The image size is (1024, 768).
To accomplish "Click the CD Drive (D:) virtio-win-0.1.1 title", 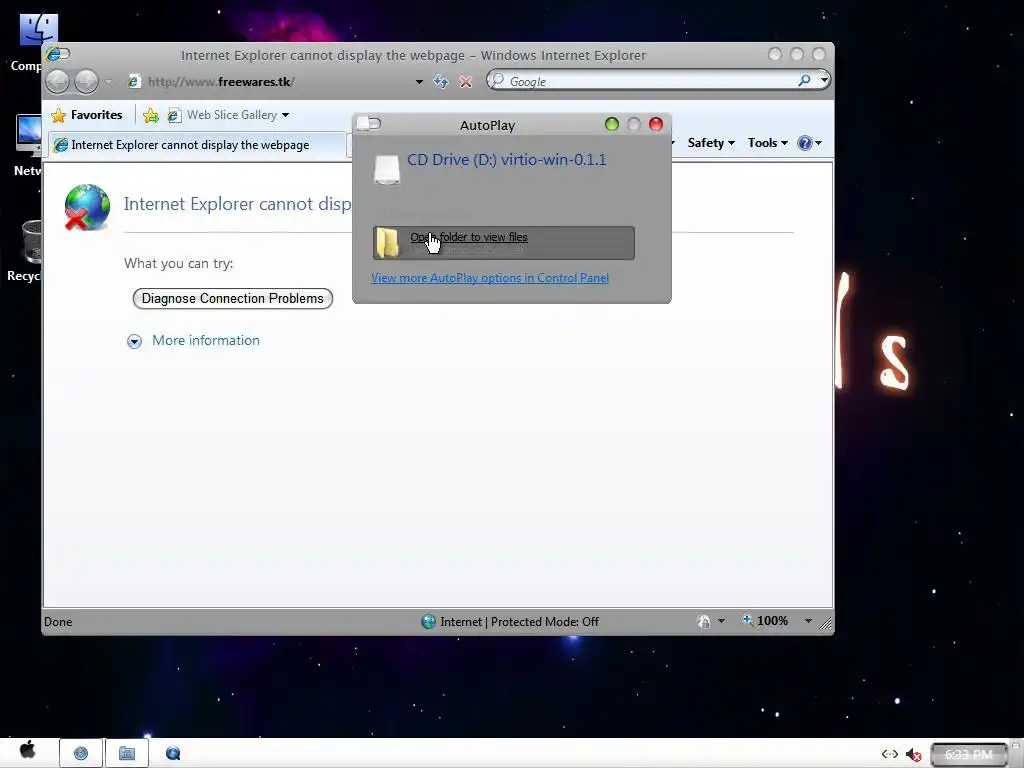I will (506, 160).
